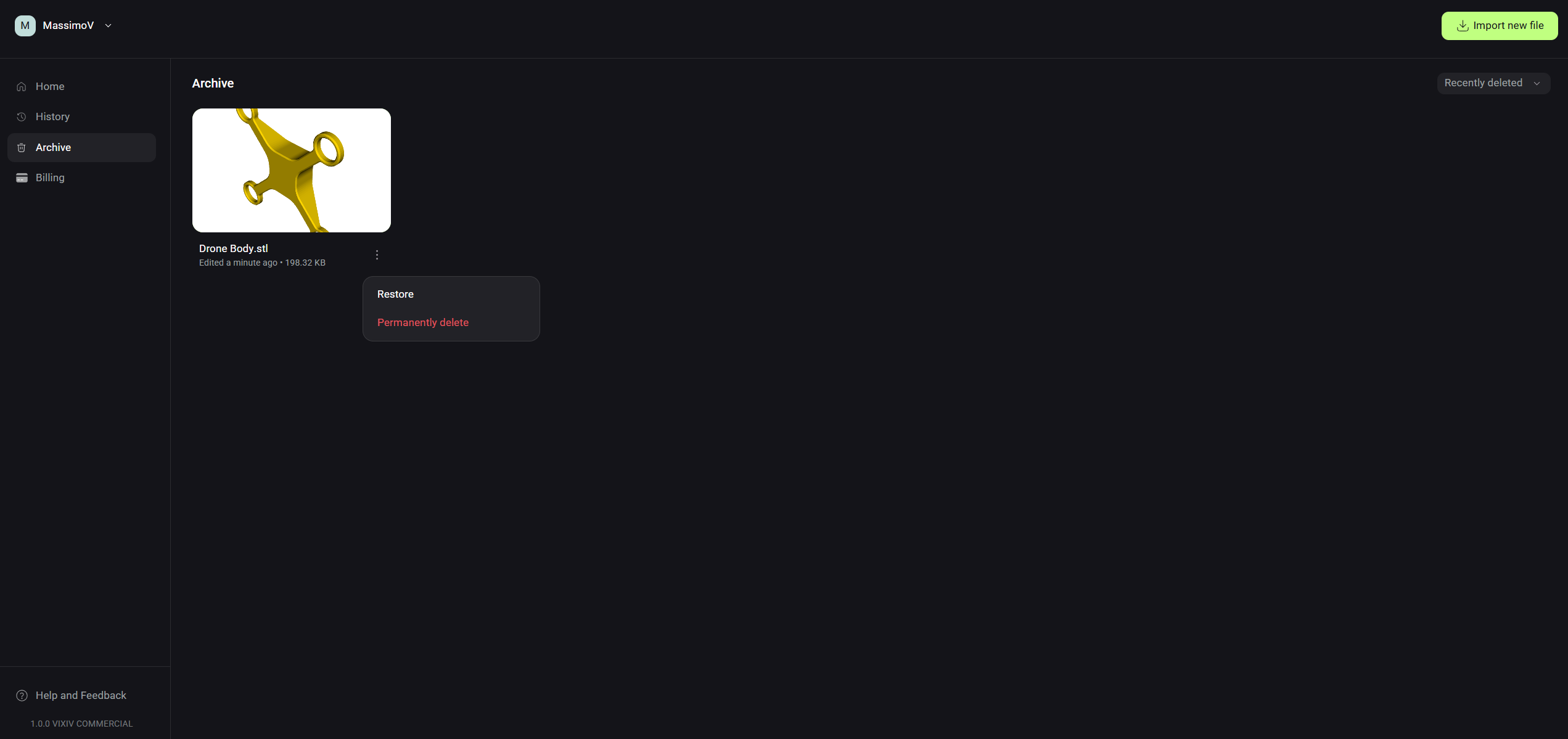Open the Recently deleted sort dropdown
The height and width of the screenshot is (739, 1568).
click(x=1493, y=83)
